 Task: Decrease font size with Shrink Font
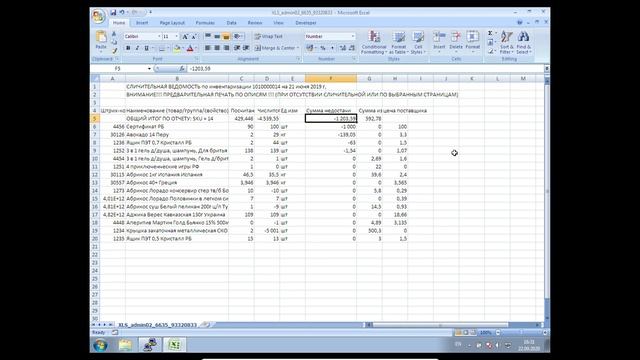(x=194, y=37)
